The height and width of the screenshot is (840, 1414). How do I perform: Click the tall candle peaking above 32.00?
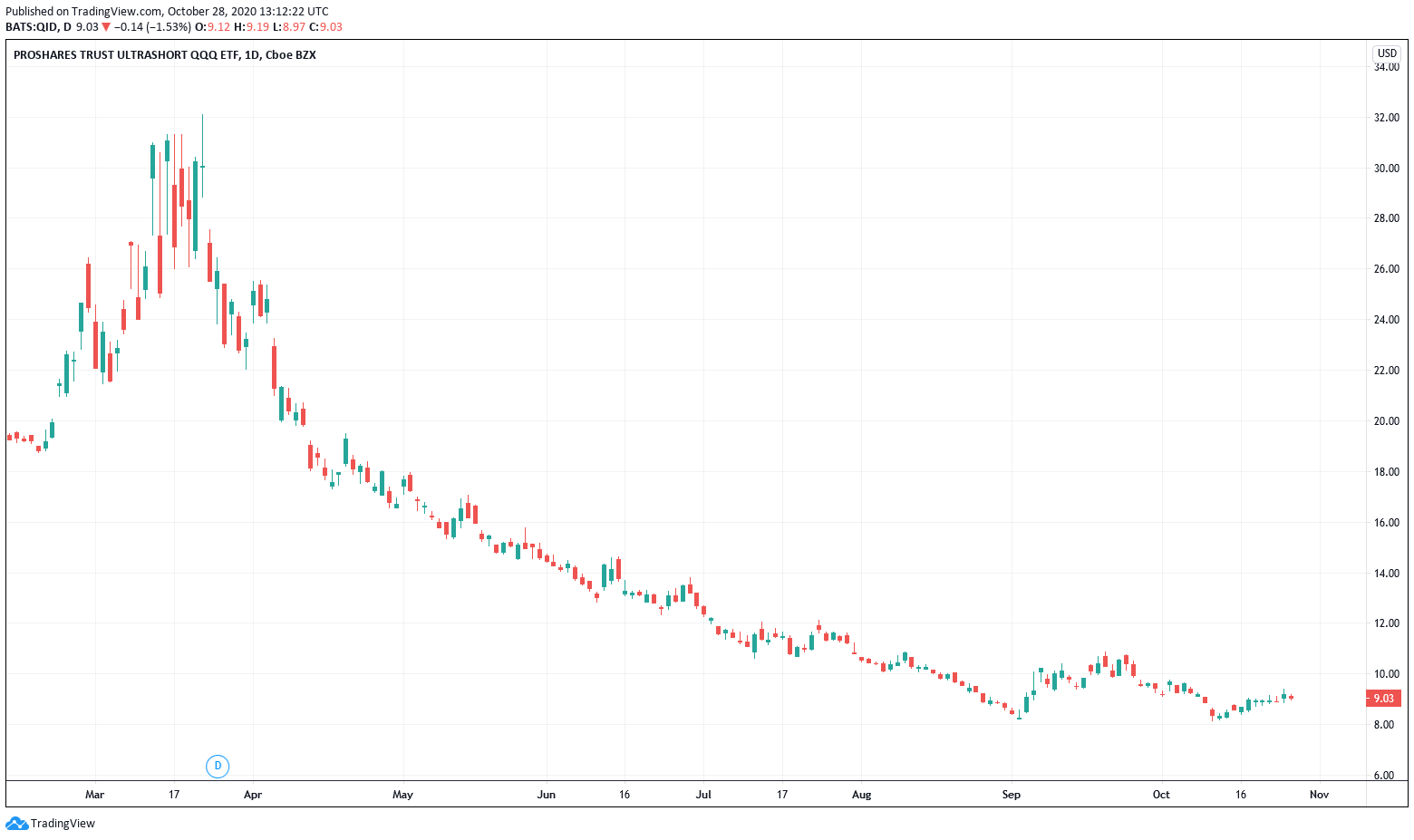[x=202, y=156]
